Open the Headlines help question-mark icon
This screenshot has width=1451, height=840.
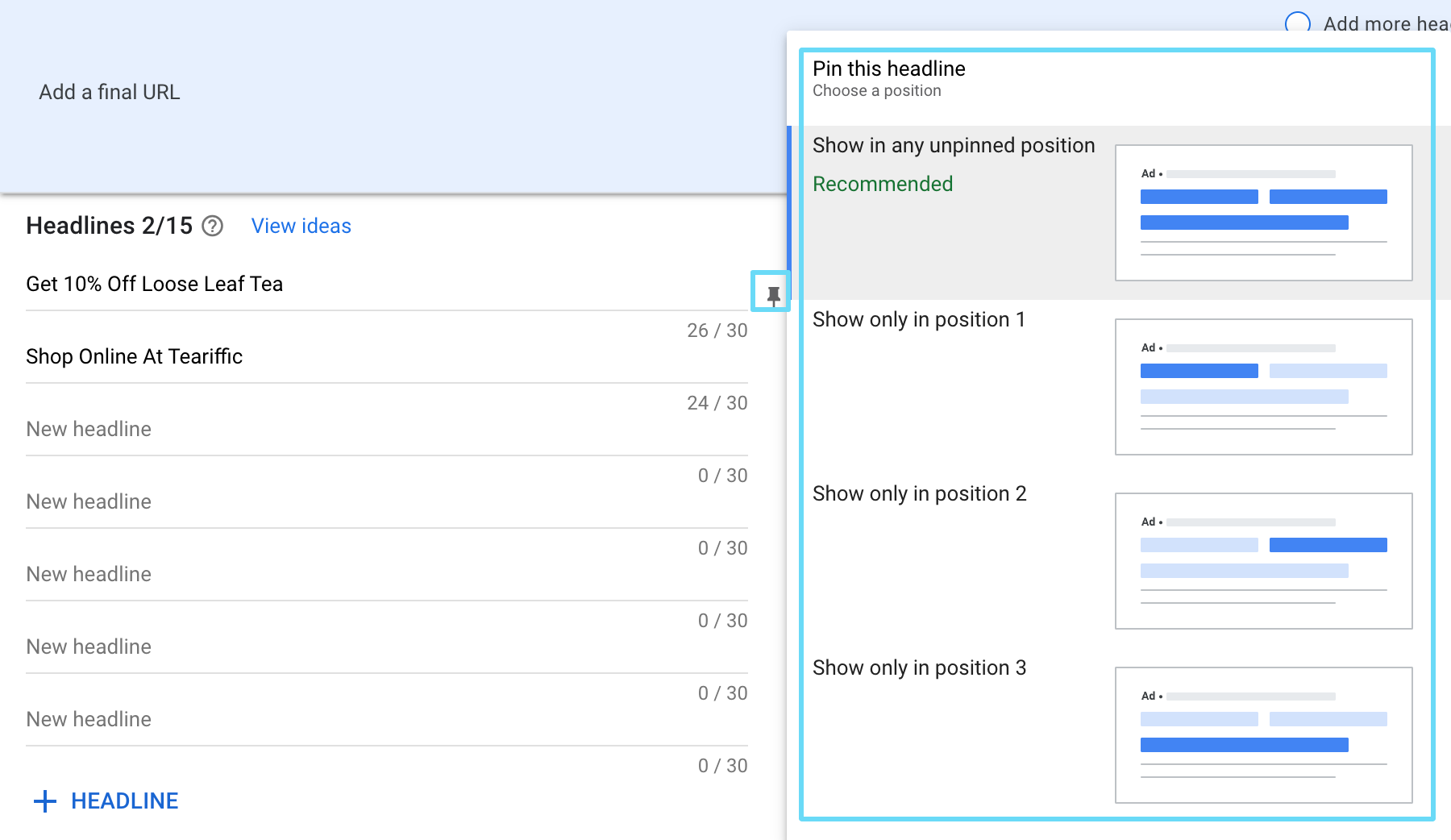(x=212, y=226)
